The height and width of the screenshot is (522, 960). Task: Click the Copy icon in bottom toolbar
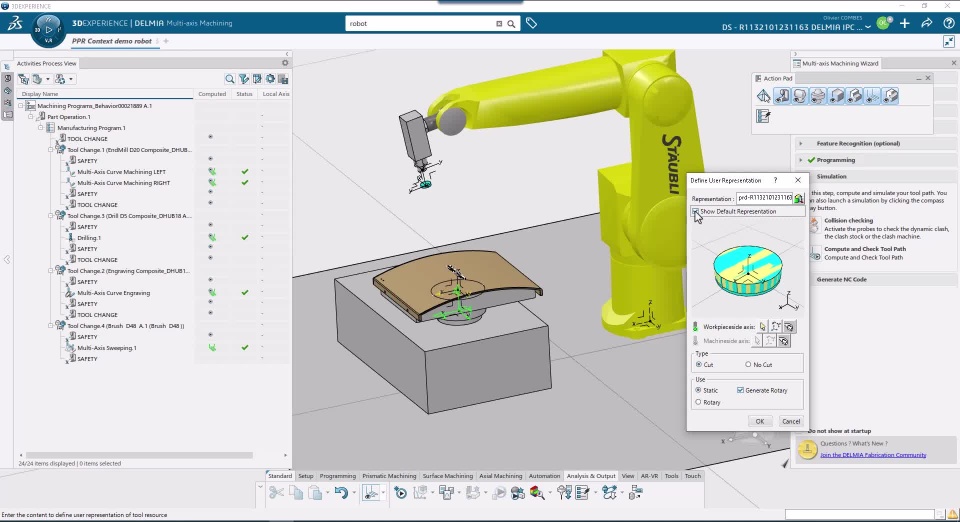coord(296,493)
